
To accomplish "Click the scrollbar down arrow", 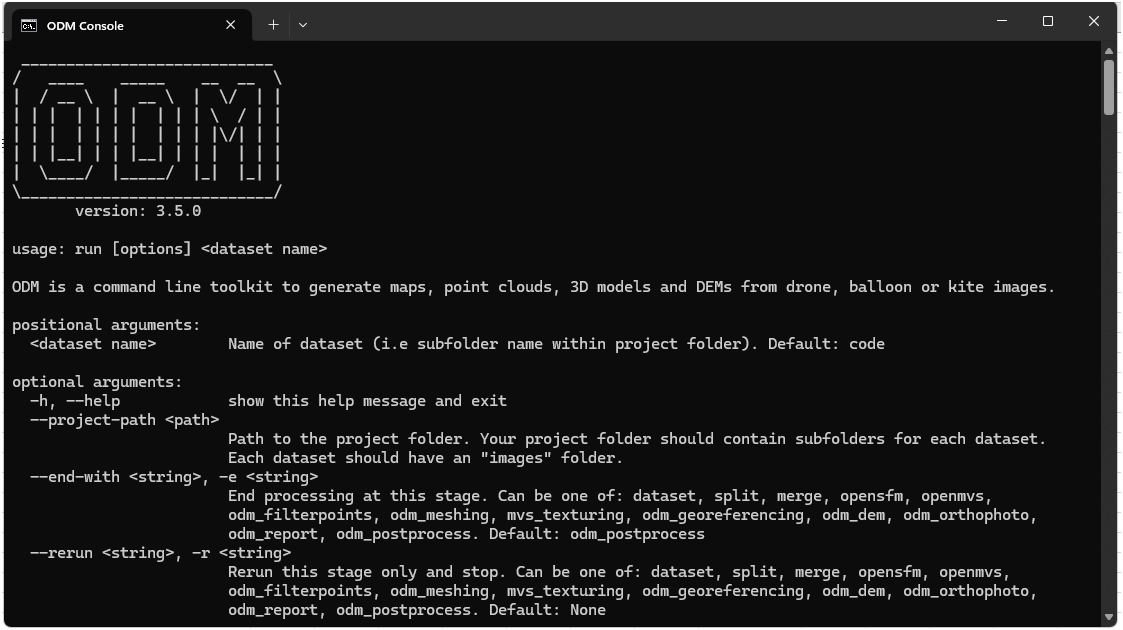I will coord(1109,617).
